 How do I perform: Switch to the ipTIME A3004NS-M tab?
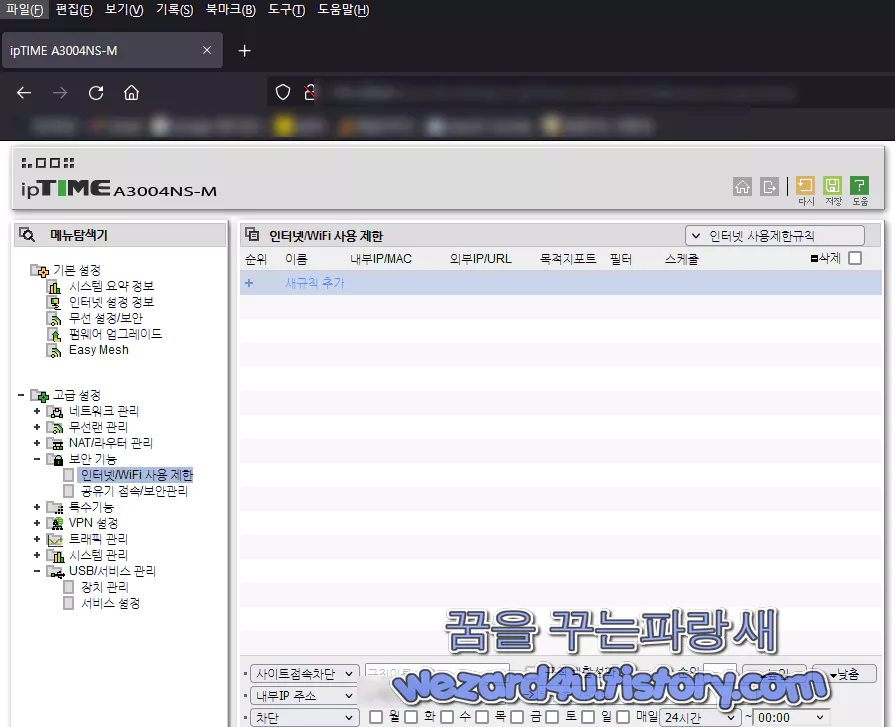point(112,51)
